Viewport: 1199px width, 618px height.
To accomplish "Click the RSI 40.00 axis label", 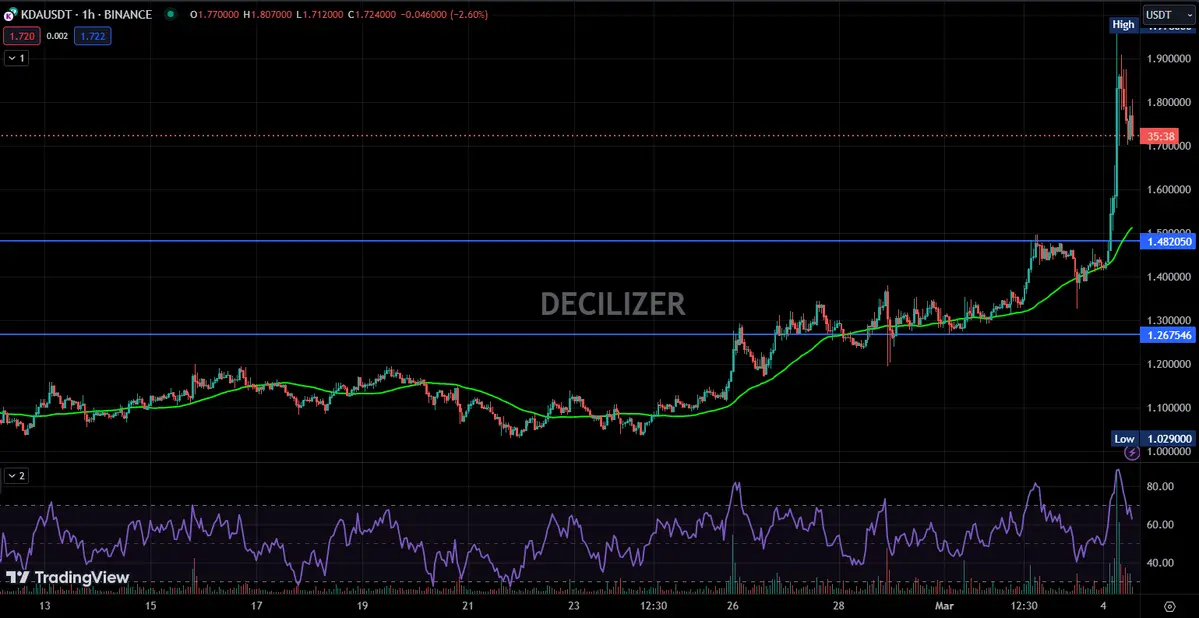I will pos(1159,563).
